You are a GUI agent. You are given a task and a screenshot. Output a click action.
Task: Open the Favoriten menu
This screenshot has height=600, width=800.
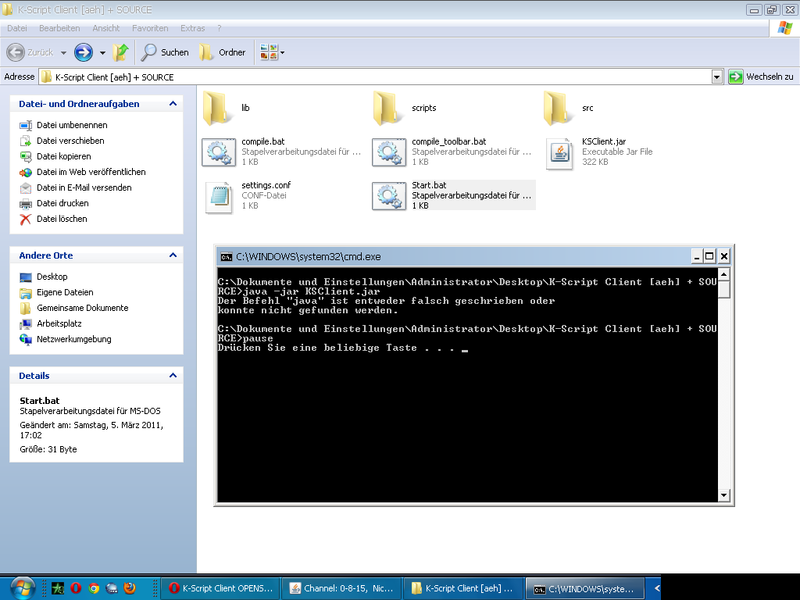pyautogui.click(x=150, y=28)
